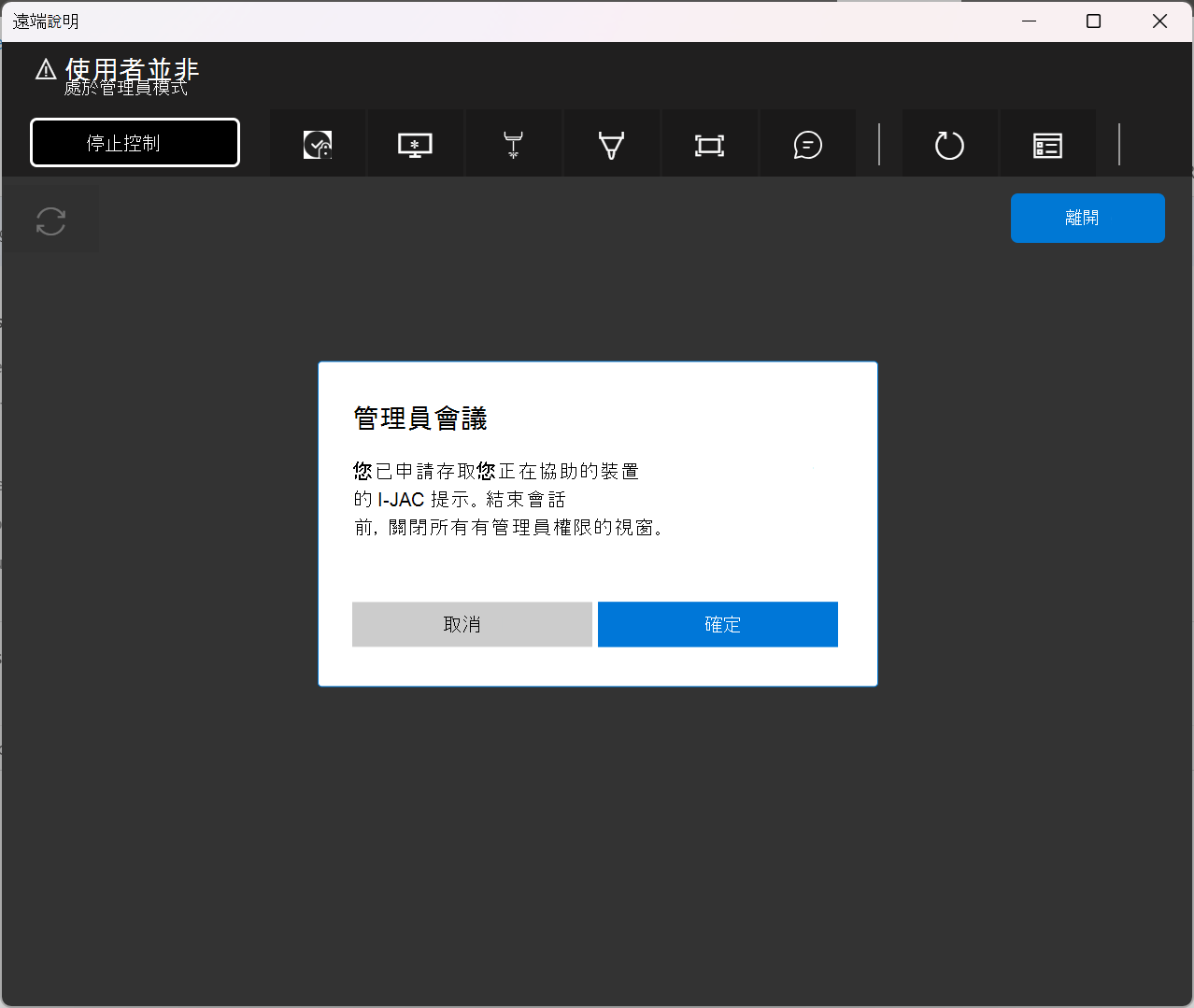
Task: Toggle the fit-to-screen size icon
Action: pos(709,145)
